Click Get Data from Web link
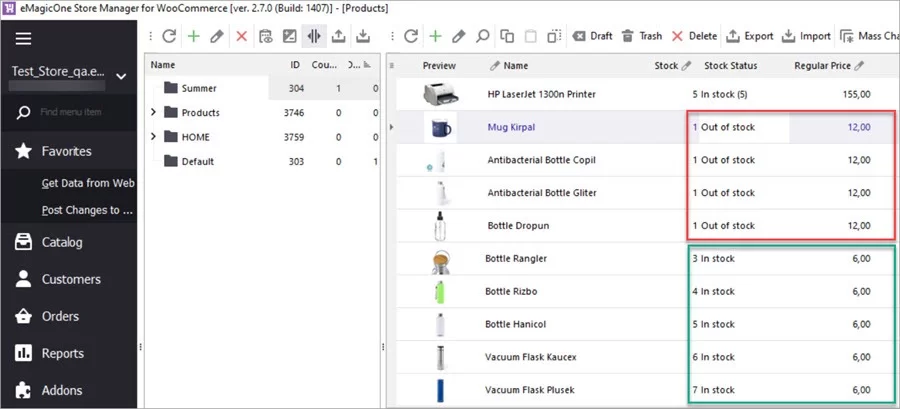The image size is (900, 409). point(88,183)
